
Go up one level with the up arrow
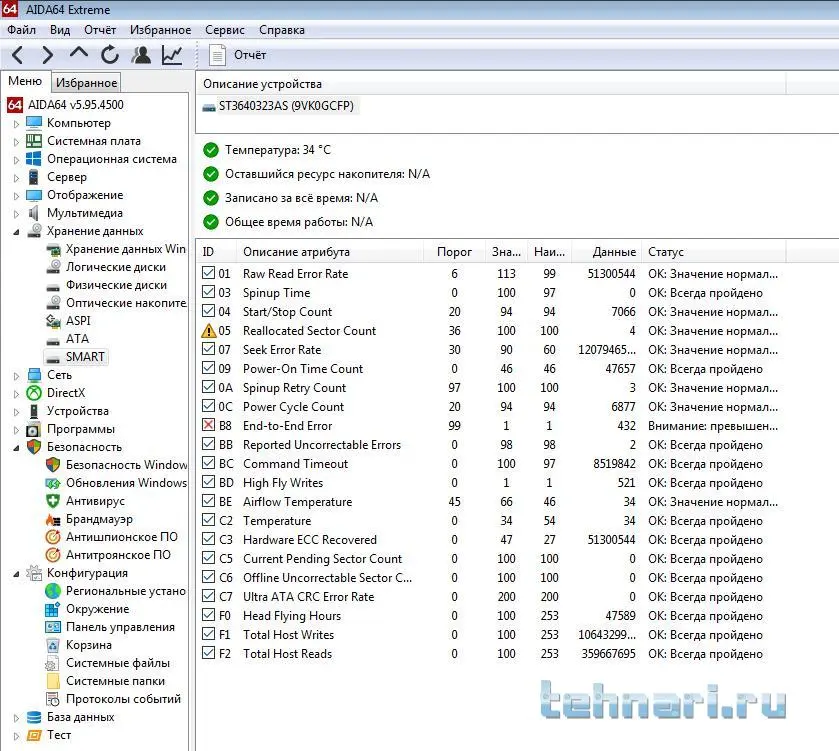point(79,52)
